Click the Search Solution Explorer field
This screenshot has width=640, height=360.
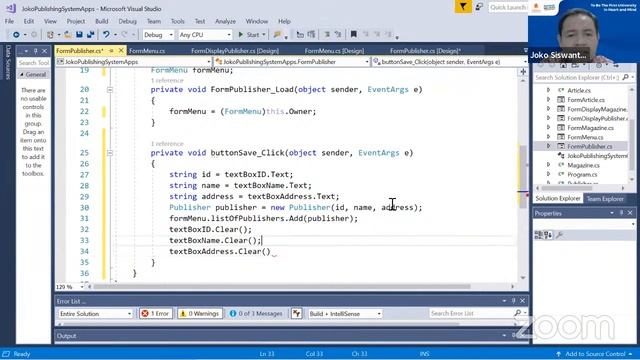[577, 77]
